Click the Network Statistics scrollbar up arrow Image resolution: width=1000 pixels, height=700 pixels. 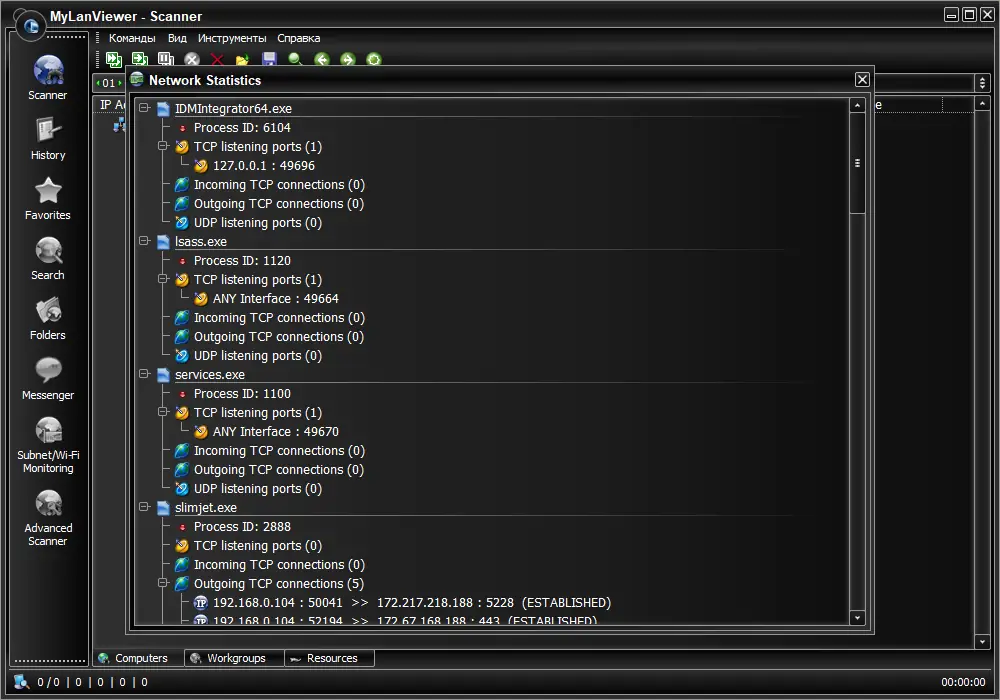(857, 105)
